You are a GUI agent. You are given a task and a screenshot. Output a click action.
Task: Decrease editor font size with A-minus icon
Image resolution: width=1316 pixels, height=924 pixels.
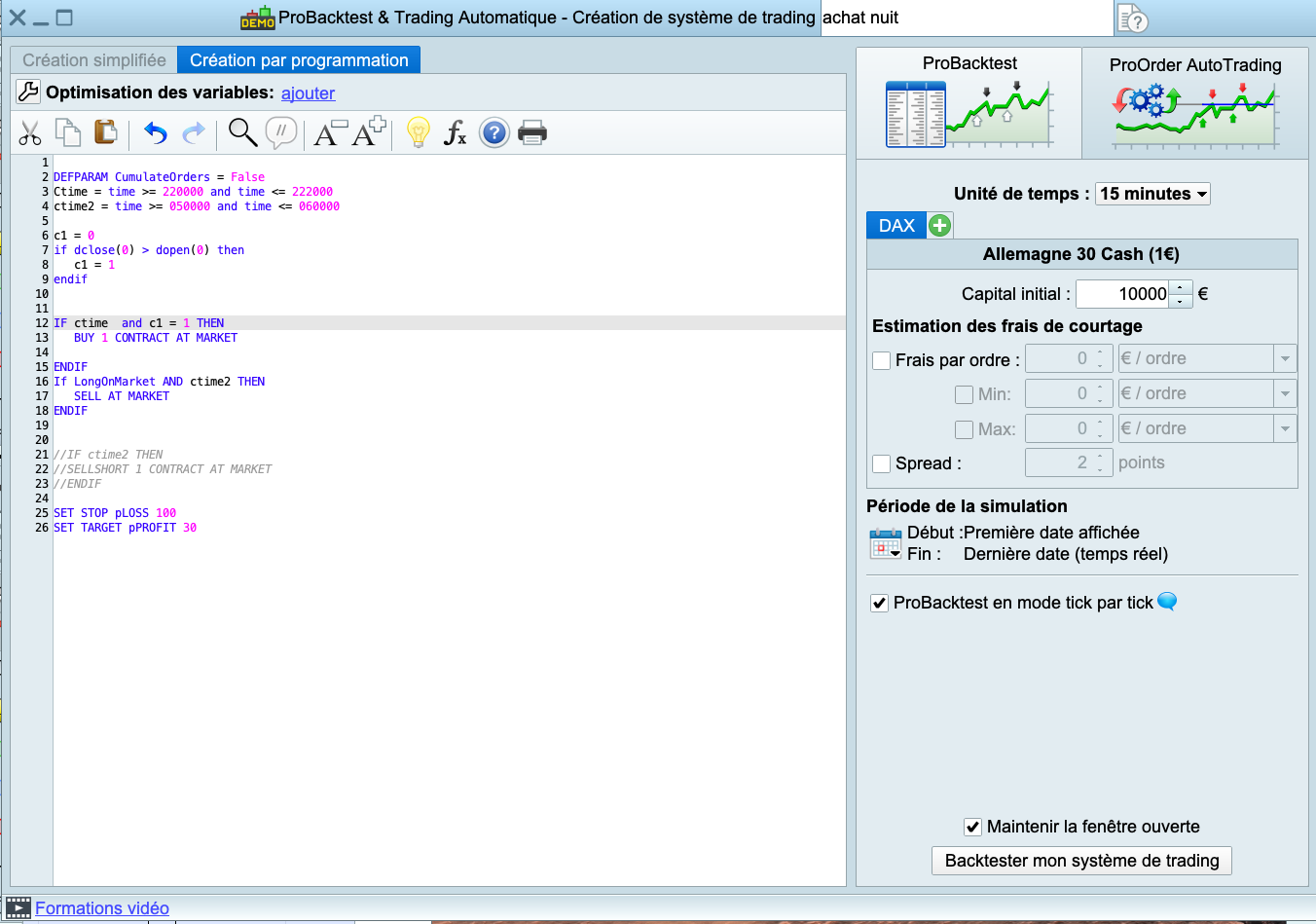tap(330, 132)
